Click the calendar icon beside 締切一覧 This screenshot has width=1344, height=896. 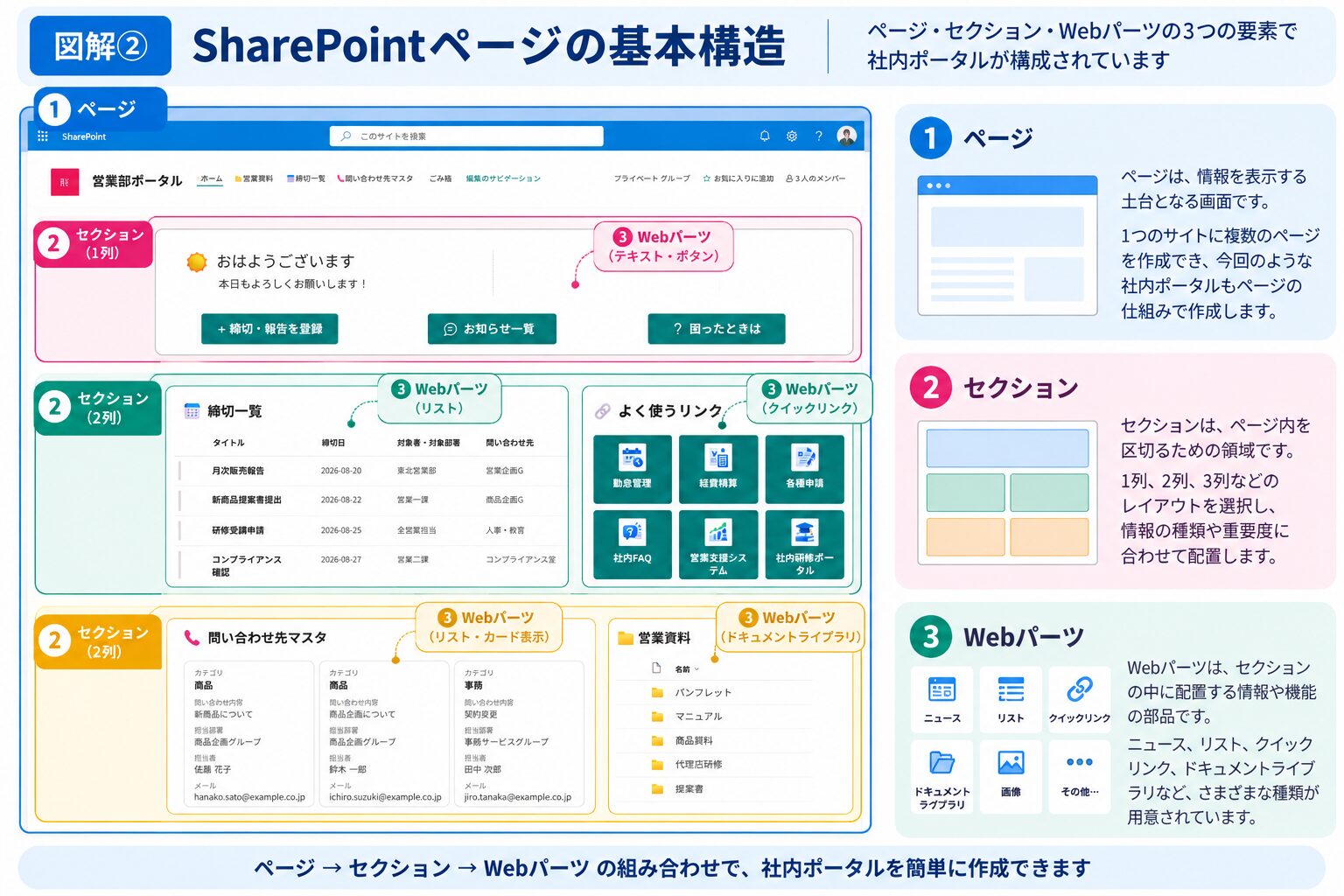[x=192, y=411]
